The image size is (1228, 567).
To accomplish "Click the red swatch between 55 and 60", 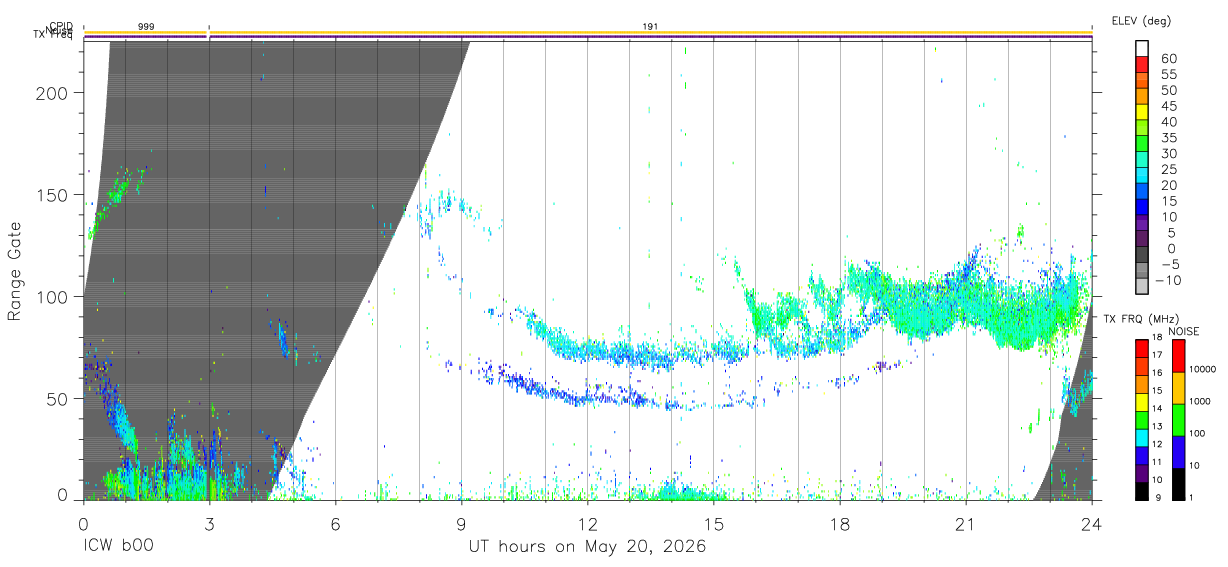I will click(1142, 66).
